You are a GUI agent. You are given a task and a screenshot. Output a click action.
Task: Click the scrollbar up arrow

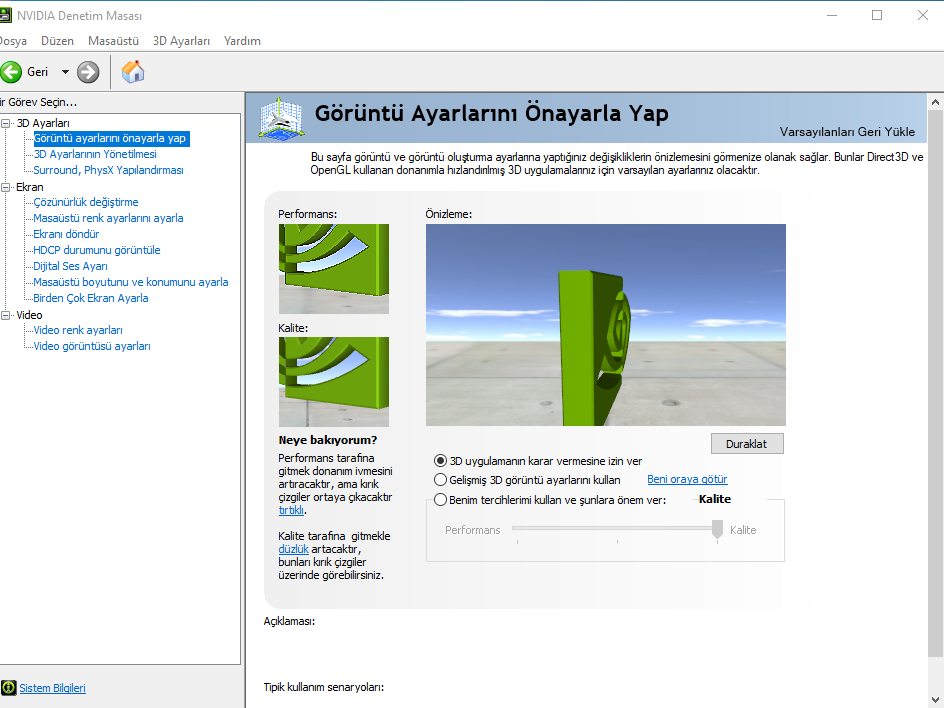(x=935, y=102)
